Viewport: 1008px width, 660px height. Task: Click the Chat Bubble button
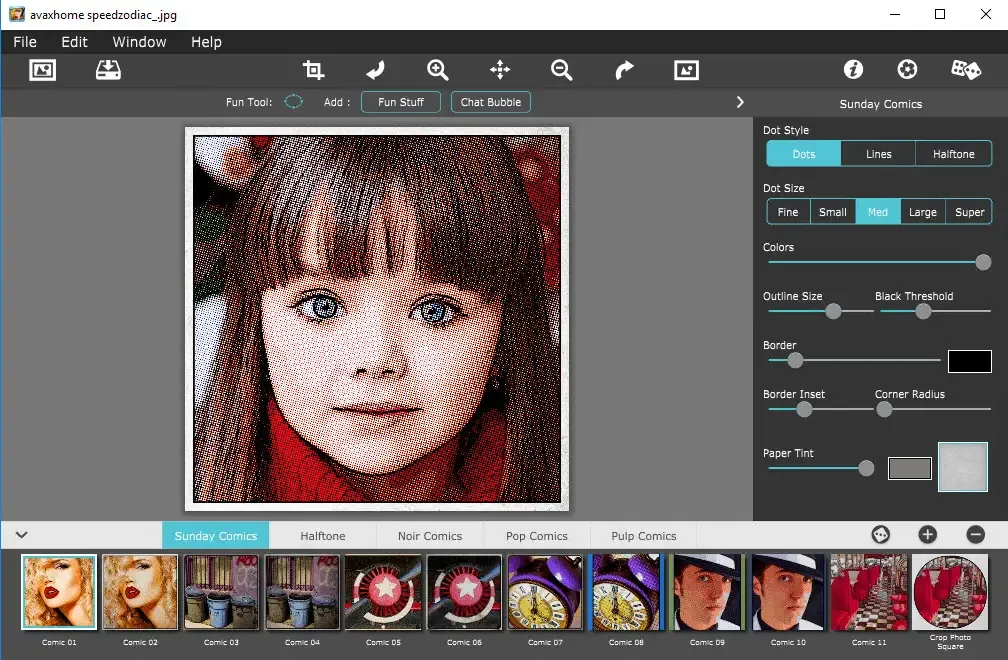click(x=490, y=102)
